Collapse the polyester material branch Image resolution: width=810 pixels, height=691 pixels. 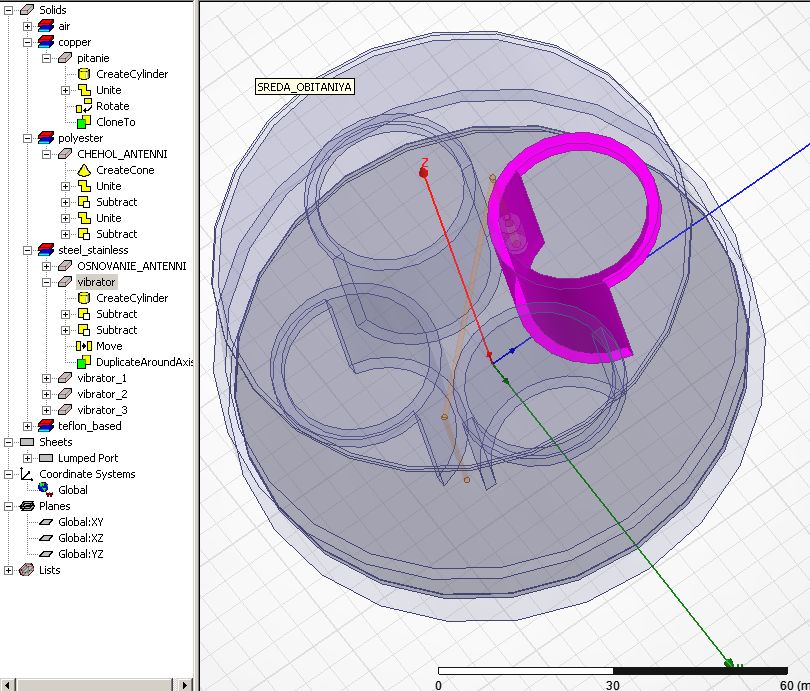(x=27, y=138)
